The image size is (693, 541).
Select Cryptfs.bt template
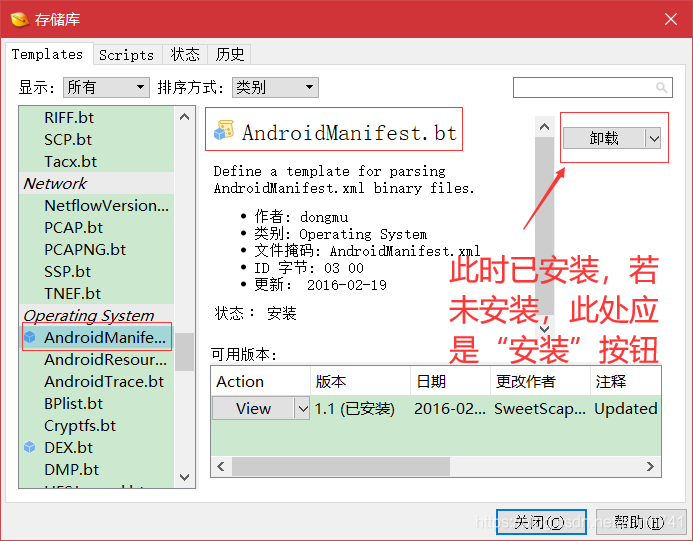[96, 426]
